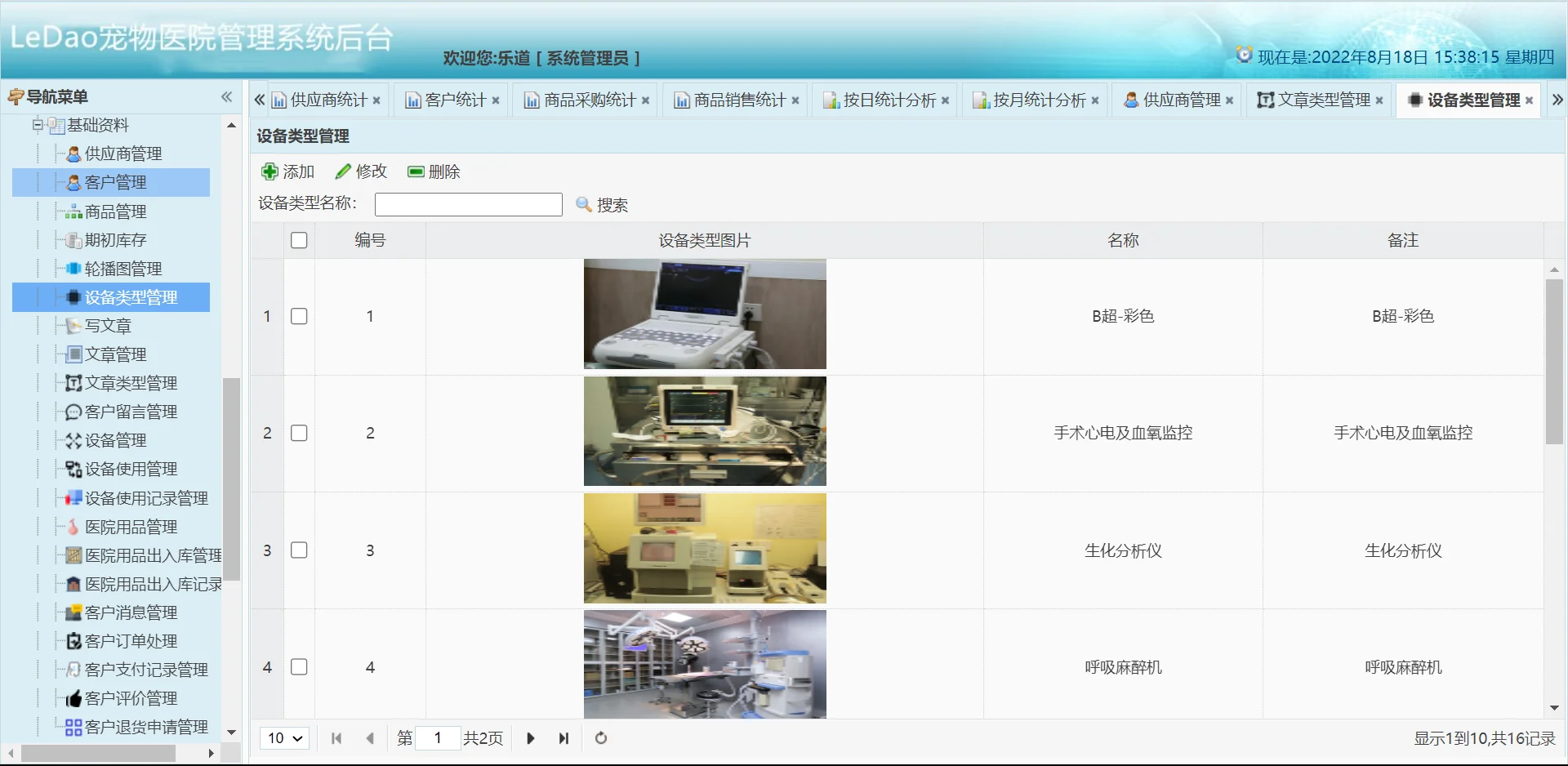Check the checkbox for row 1 B超-彩色
Screen dimensions: 1568x766
click(x=299, y=316)
